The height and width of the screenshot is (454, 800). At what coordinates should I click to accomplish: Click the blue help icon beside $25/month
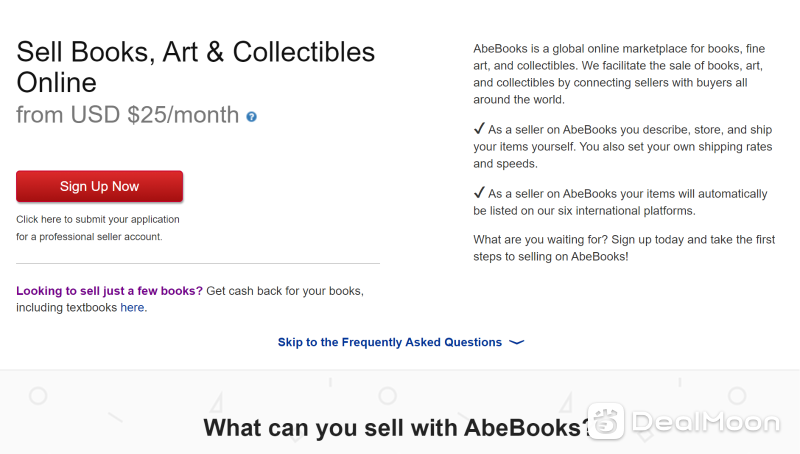click(x=252, y=117)
